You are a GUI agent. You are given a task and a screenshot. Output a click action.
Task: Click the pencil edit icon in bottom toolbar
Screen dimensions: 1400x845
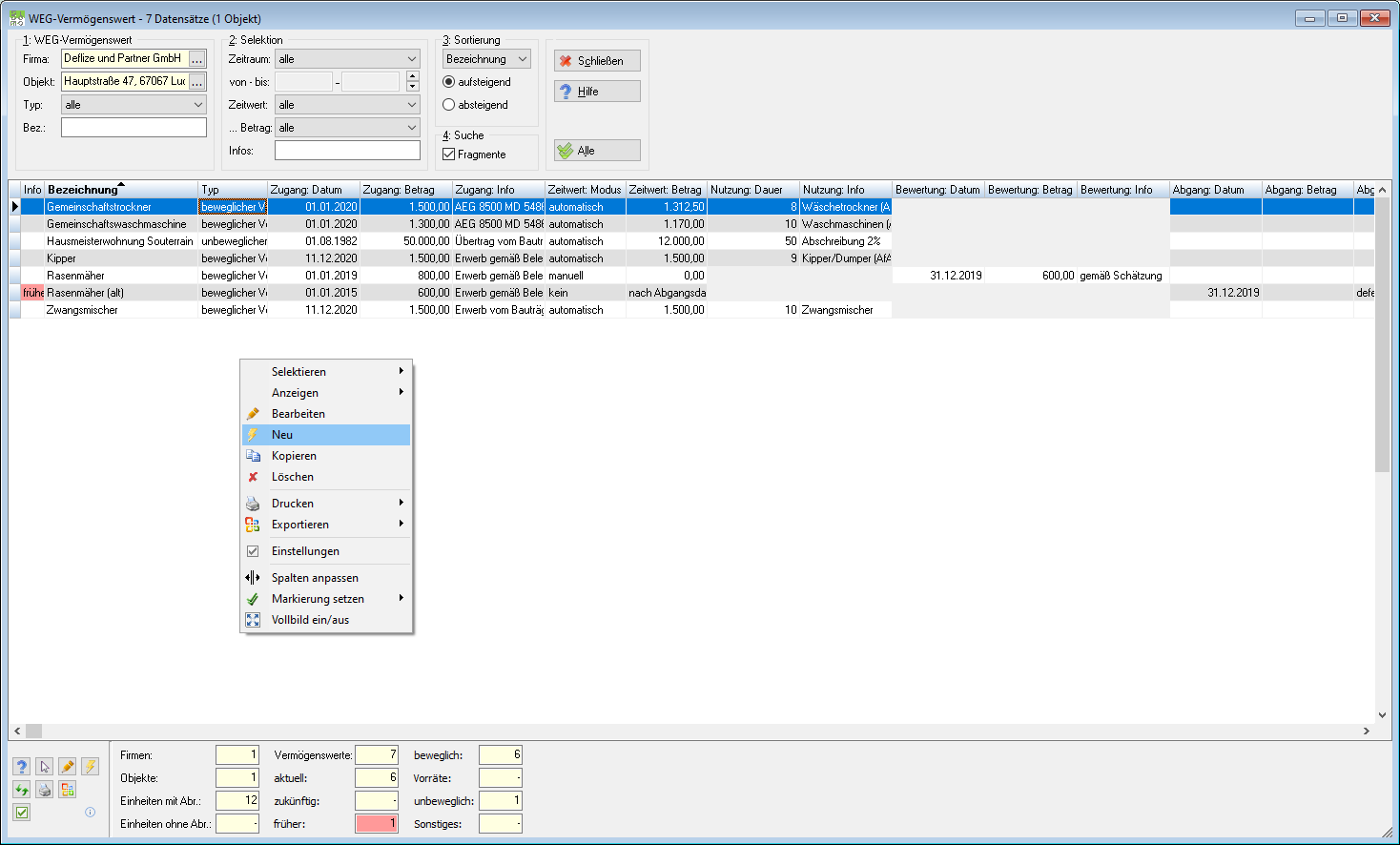[67, 767]
